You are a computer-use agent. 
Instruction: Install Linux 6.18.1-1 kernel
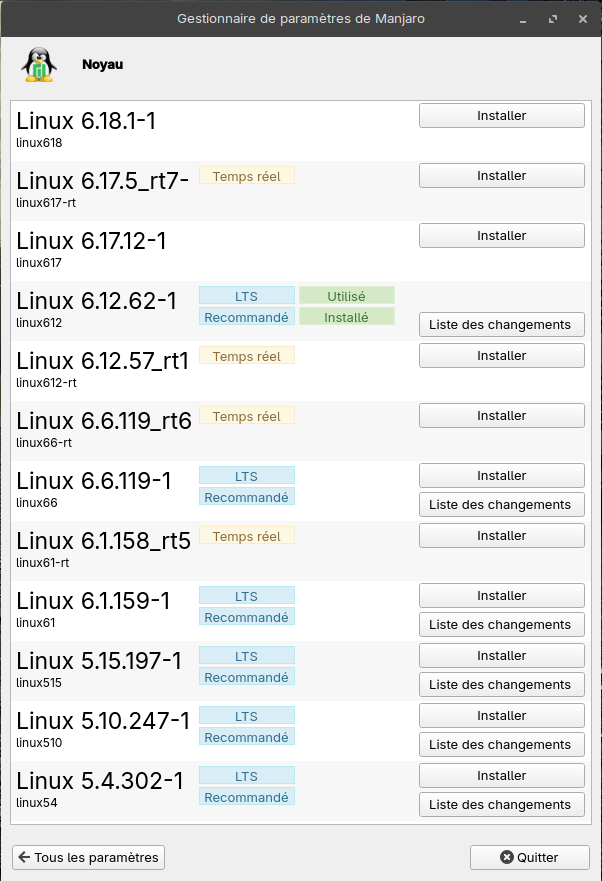click(x=501, y=116)
